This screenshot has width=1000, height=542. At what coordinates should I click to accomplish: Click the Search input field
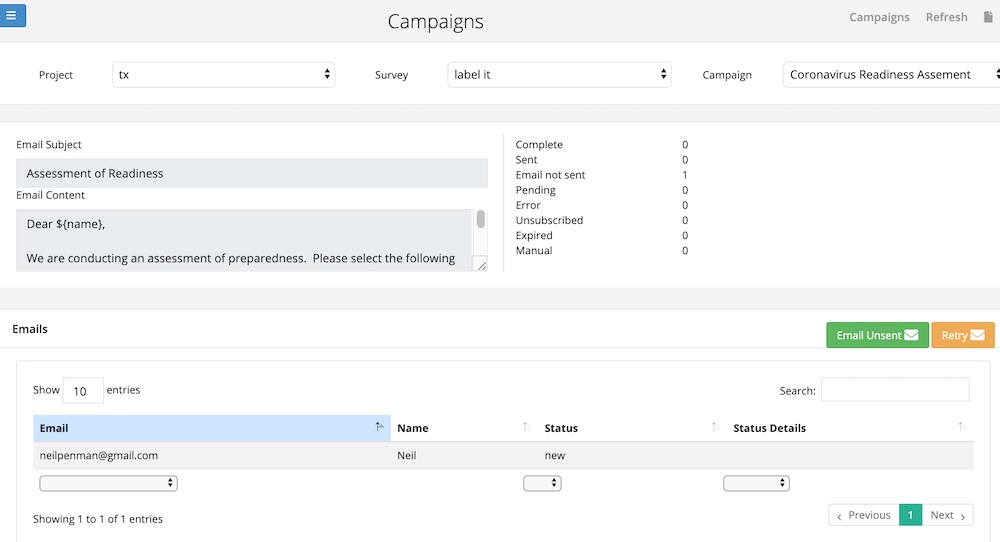point(895,390)
